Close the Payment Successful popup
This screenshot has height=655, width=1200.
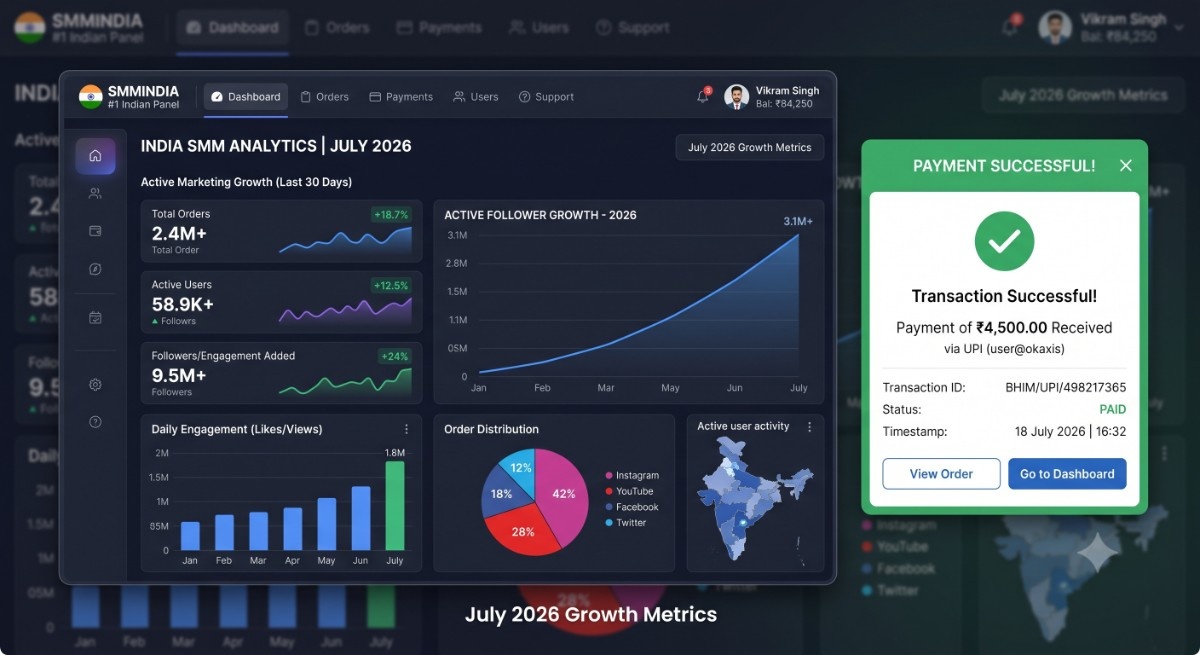coord(1126,166)
